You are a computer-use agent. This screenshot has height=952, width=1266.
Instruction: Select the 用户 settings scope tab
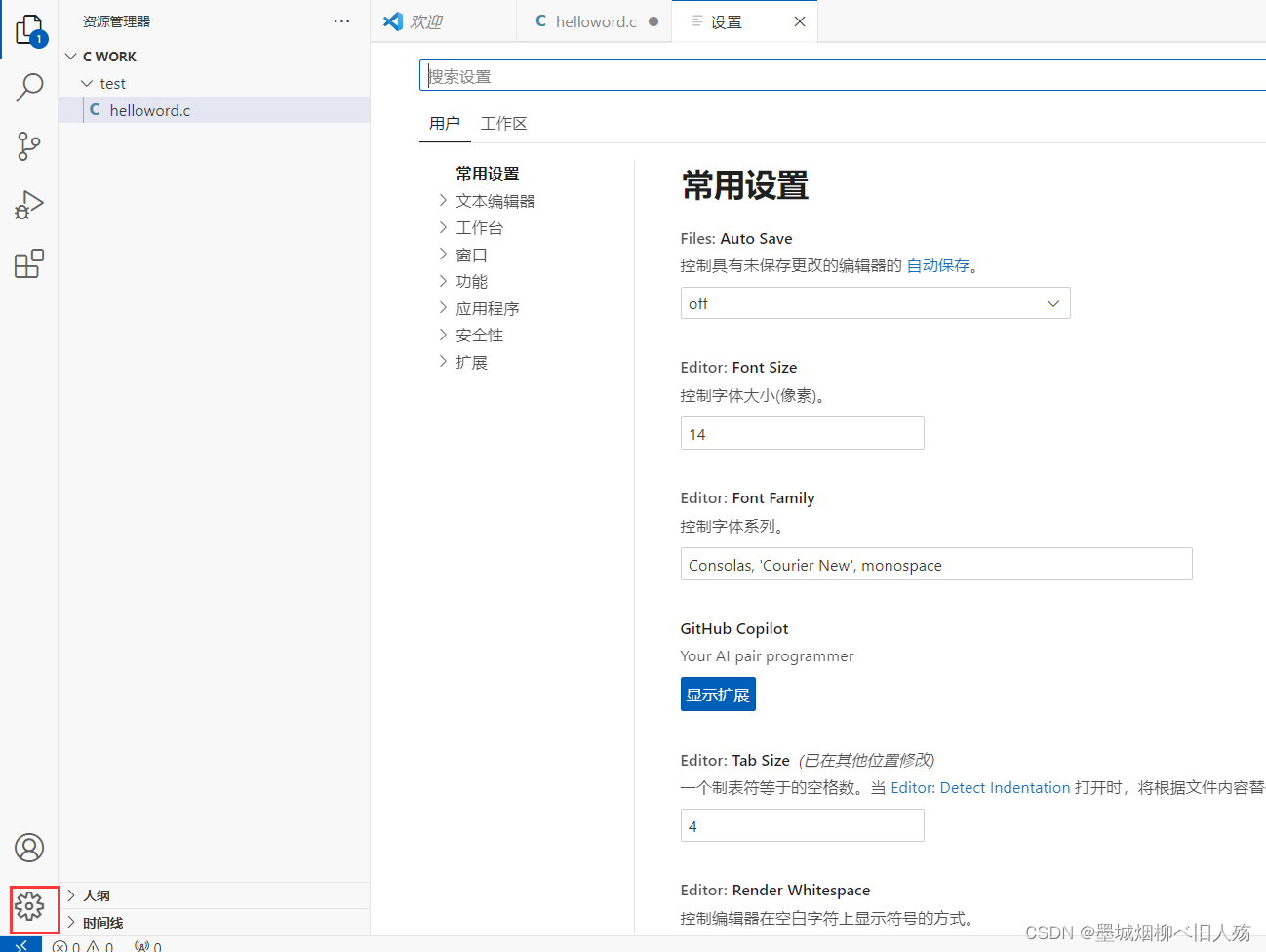pos(445,123)
